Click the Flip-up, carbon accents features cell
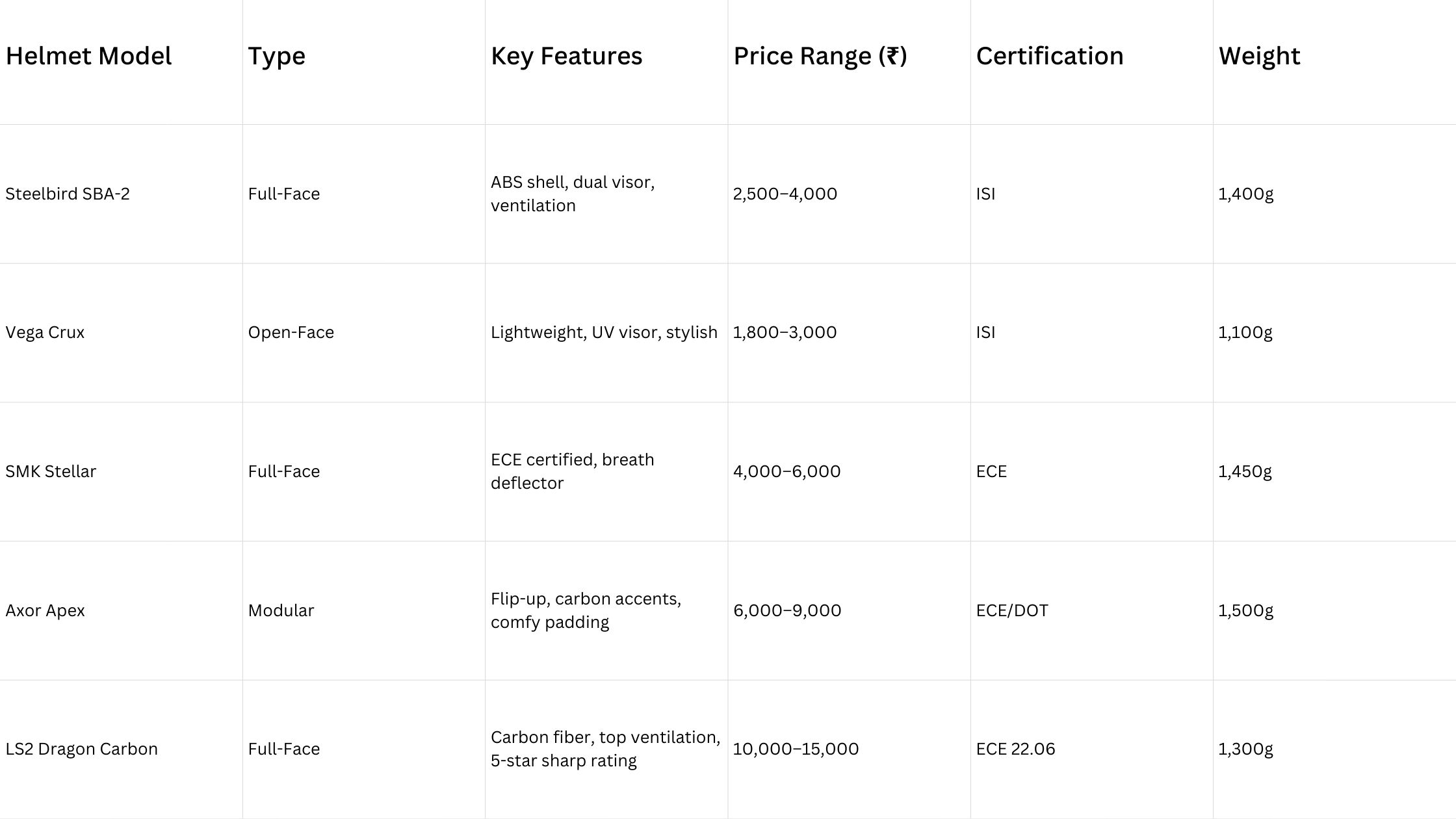 pos(585,610)
